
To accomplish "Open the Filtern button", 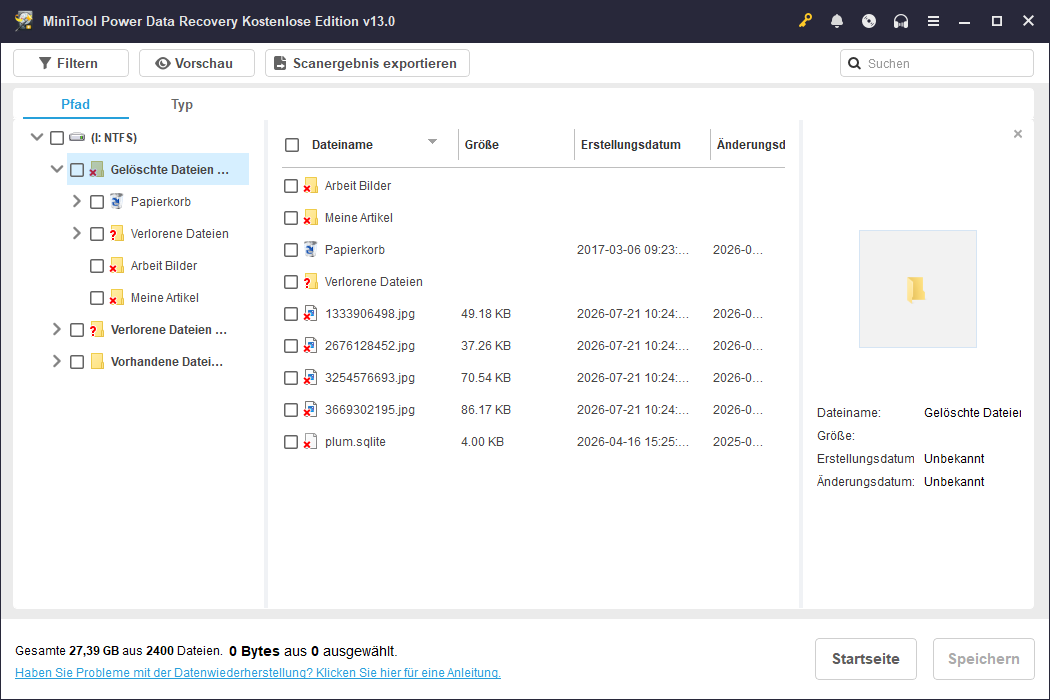I will [x=71, y=63].
